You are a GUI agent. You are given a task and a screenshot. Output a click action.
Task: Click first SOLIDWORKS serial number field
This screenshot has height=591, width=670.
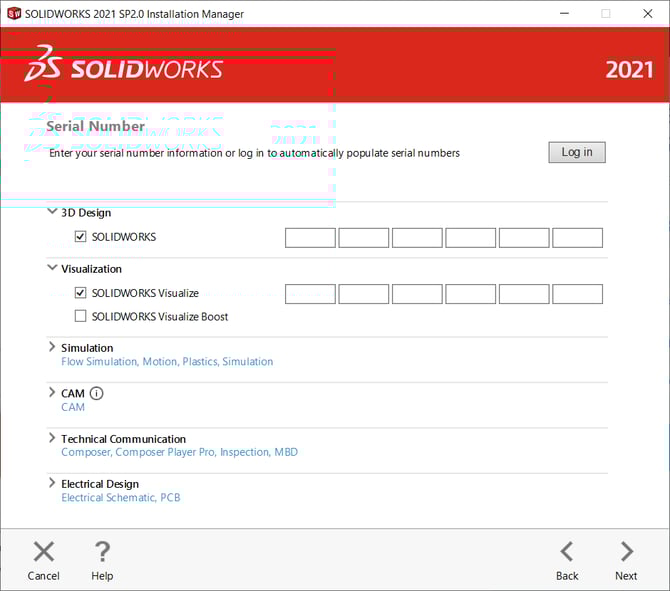(x=310, y=238)
